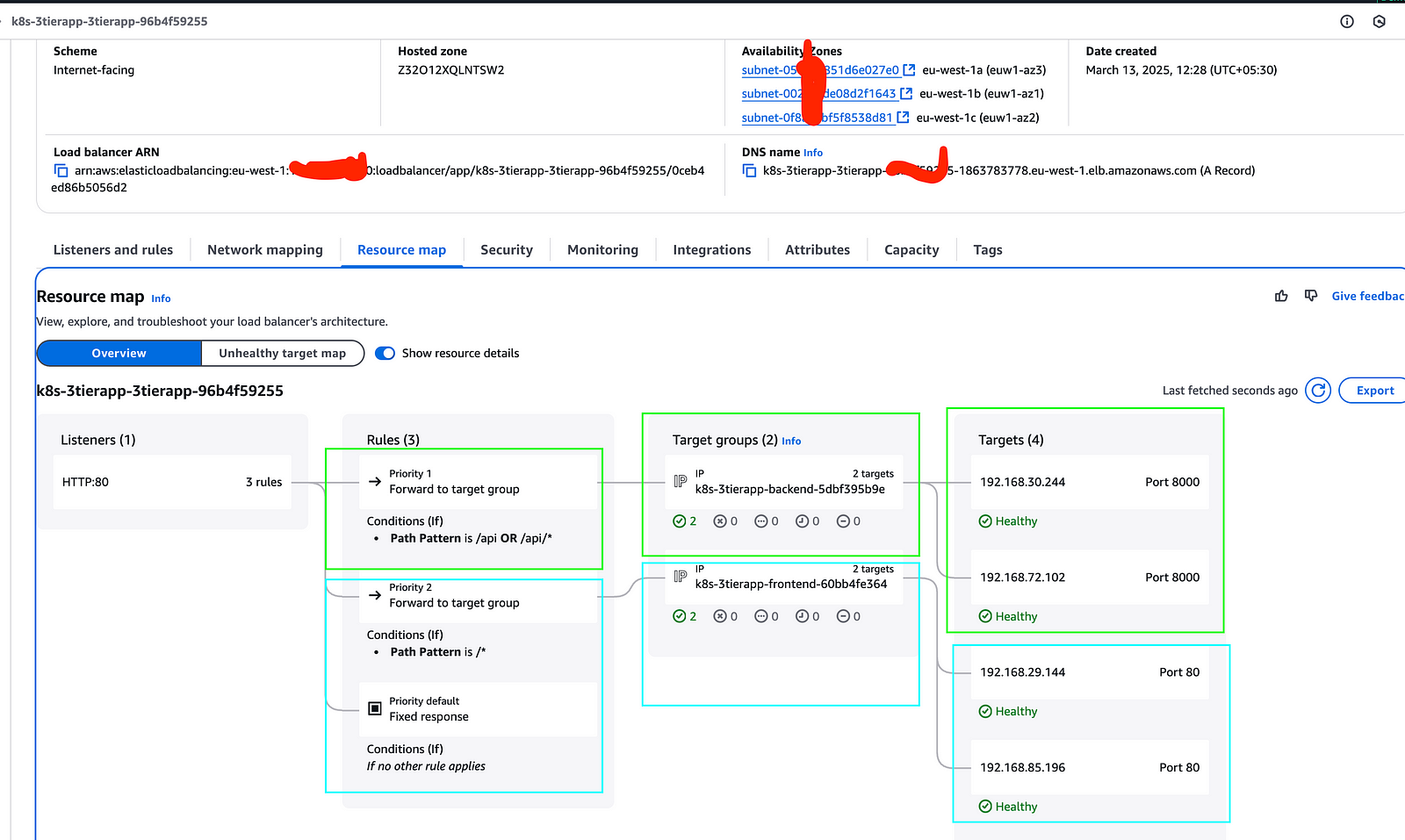Switch to Unhealthy target map view
1405x840 pixels.
click(283, 353)
